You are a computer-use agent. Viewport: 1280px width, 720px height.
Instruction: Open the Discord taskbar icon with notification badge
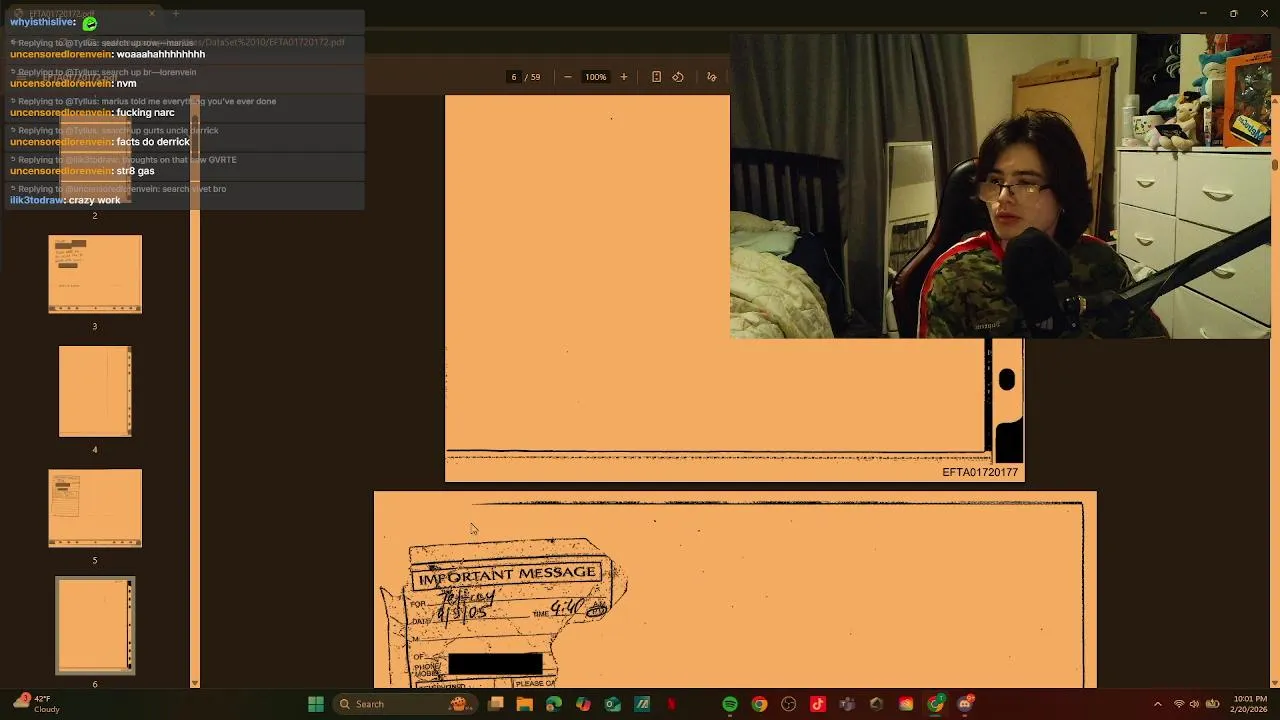[965, 704]
